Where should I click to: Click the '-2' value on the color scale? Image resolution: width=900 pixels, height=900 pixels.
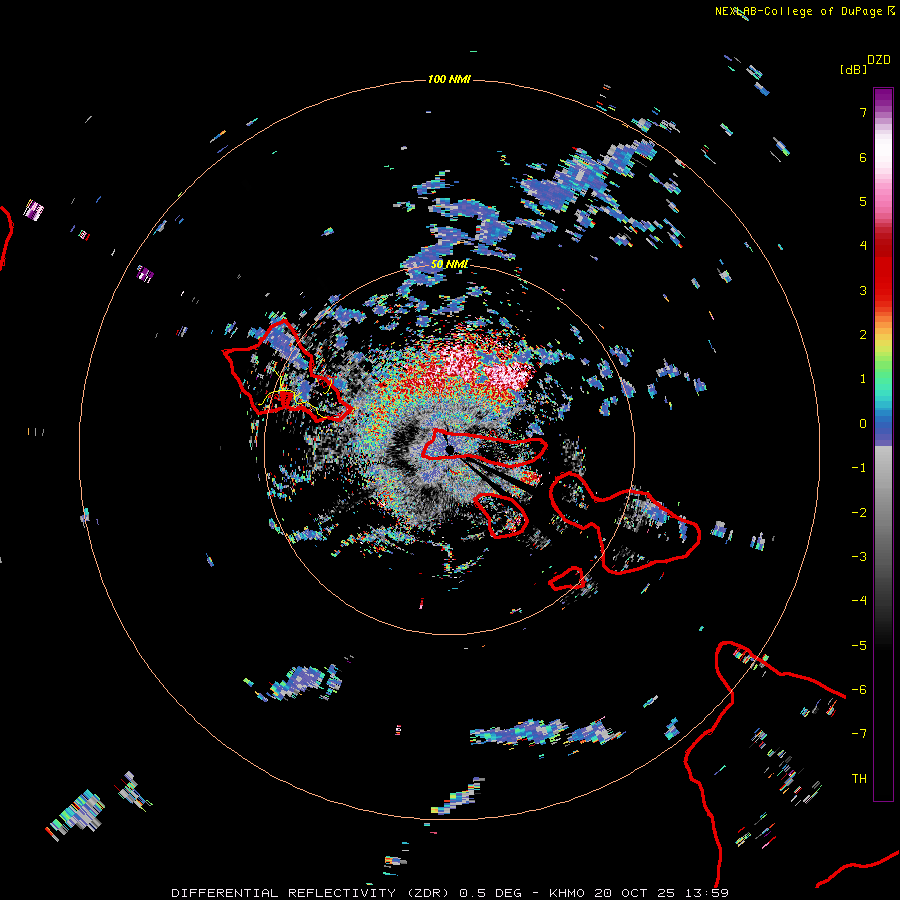(859, 513)
